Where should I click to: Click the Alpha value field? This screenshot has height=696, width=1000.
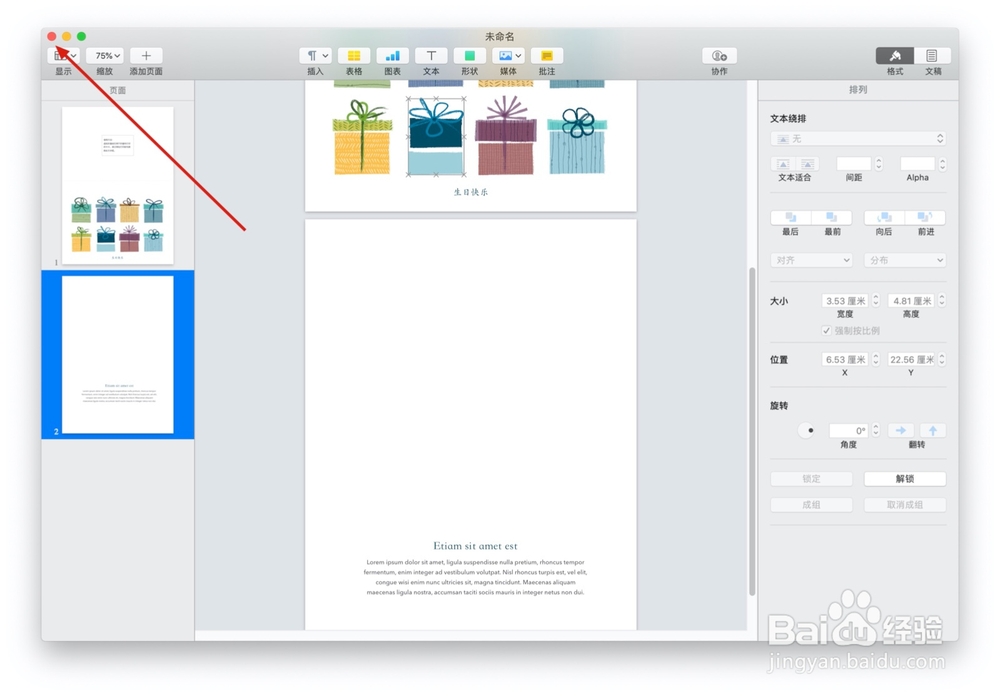(x=917, y=164)
